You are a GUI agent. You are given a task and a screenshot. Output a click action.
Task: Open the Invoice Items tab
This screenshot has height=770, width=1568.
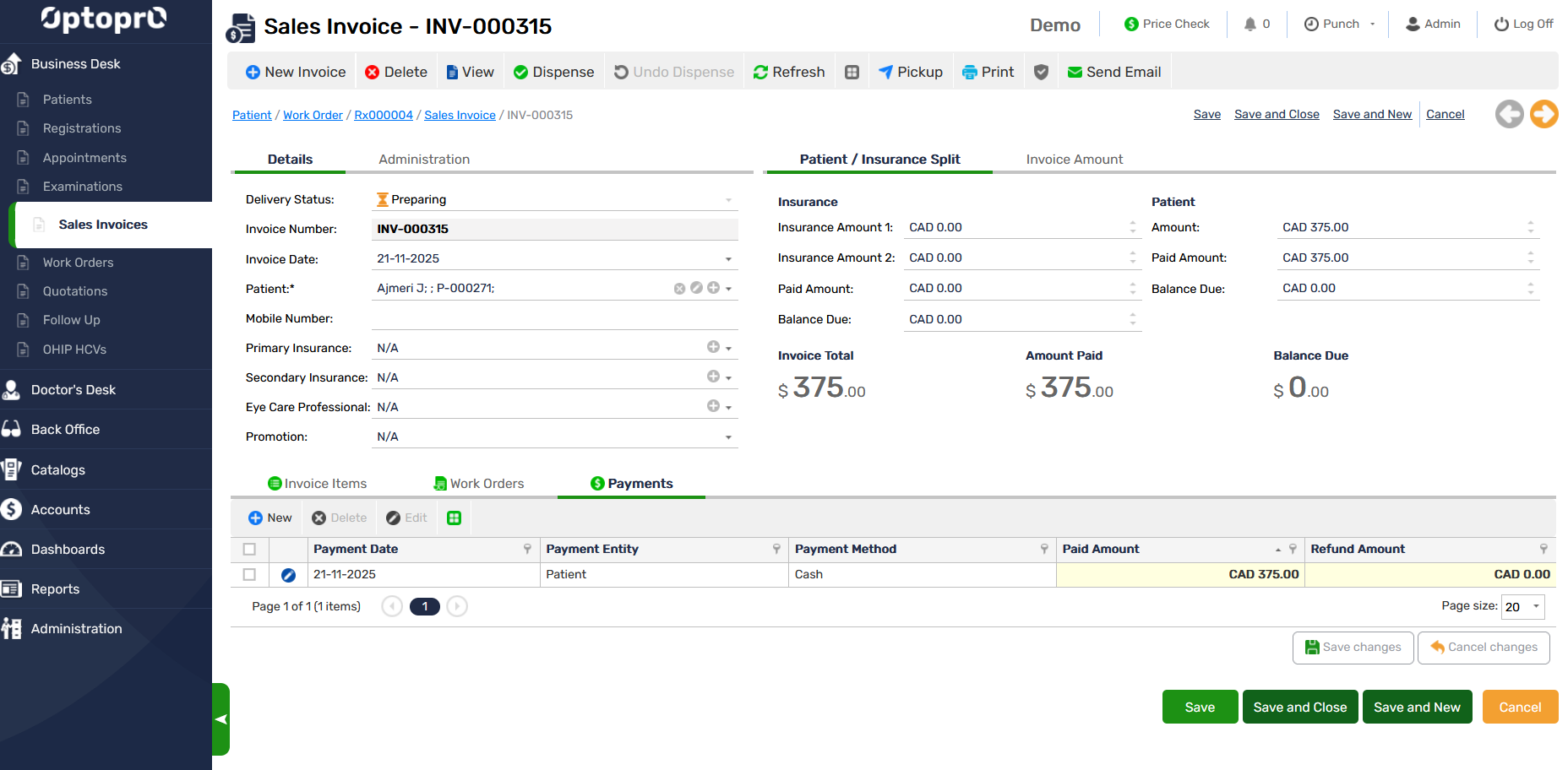[318, 484]
